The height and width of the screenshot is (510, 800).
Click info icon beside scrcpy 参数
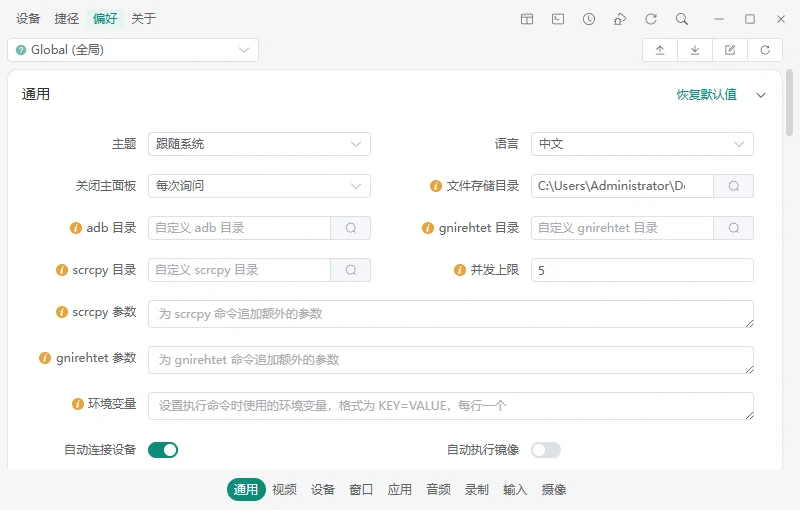62,312
